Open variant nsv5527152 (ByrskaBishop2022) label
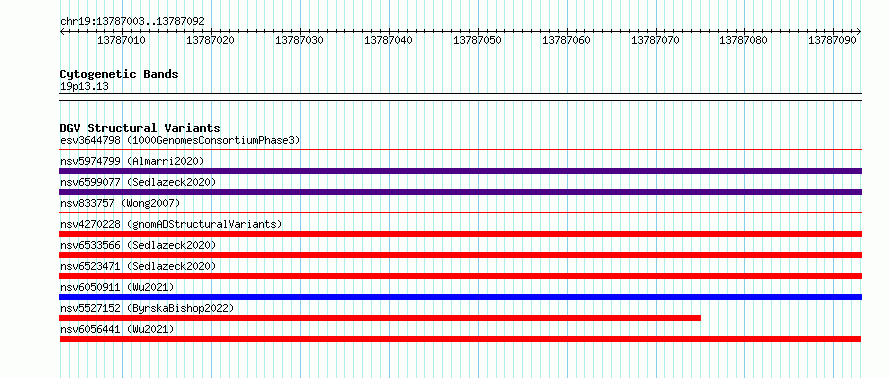Image resolution: width=890 pixels, height=378 pixels. pos(147,308)
